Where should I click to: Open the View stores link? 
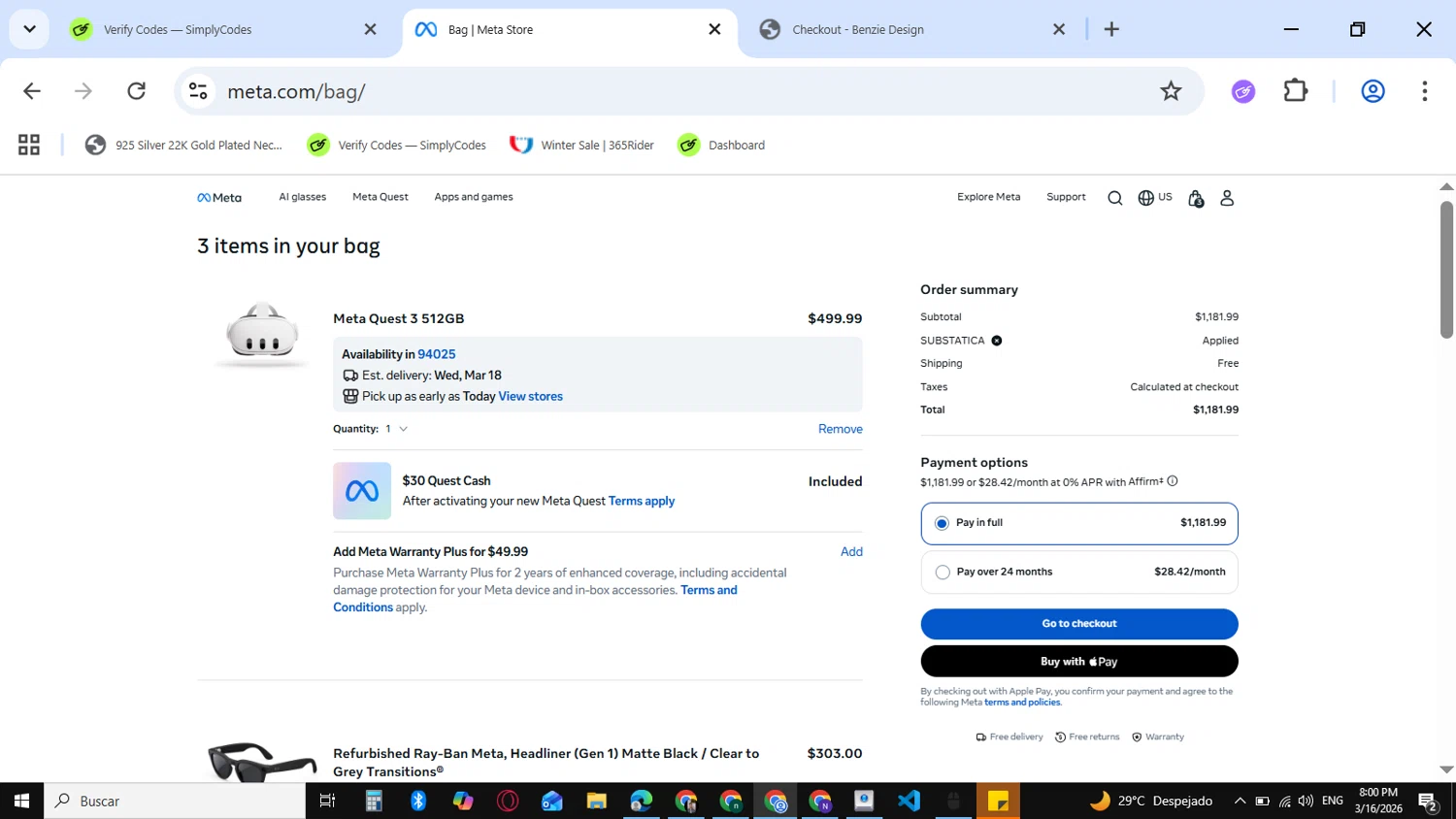click(x=531, y=397)
